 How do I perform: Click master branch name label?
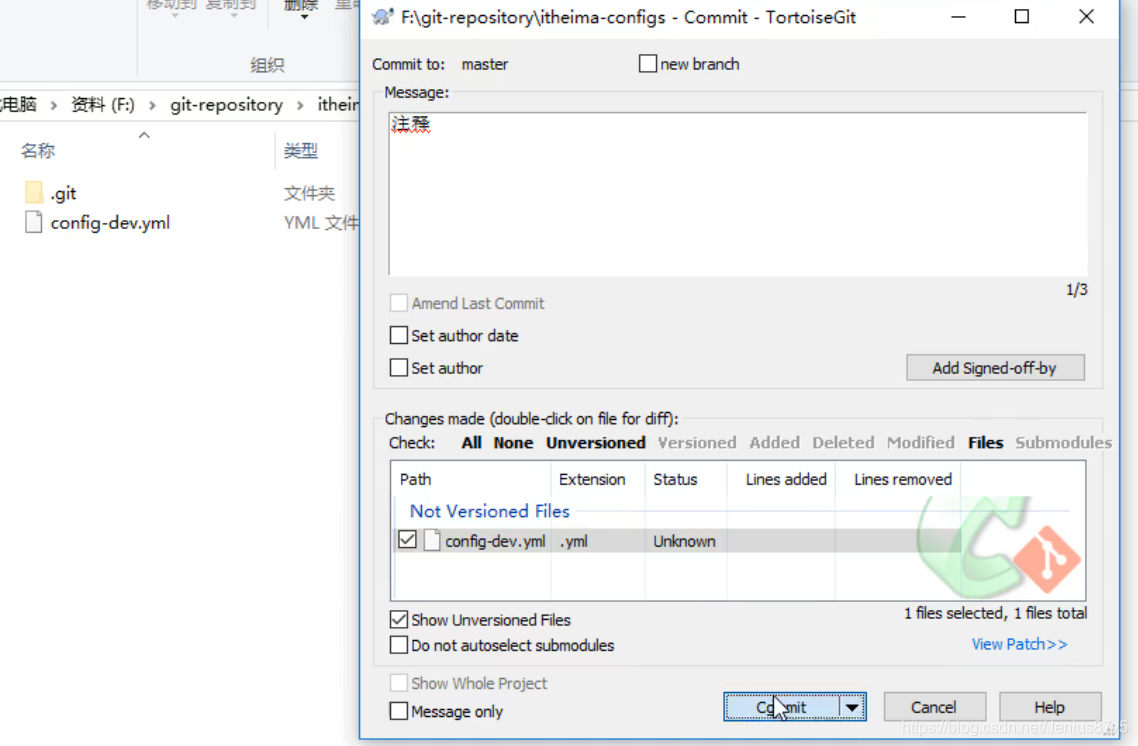485,64
